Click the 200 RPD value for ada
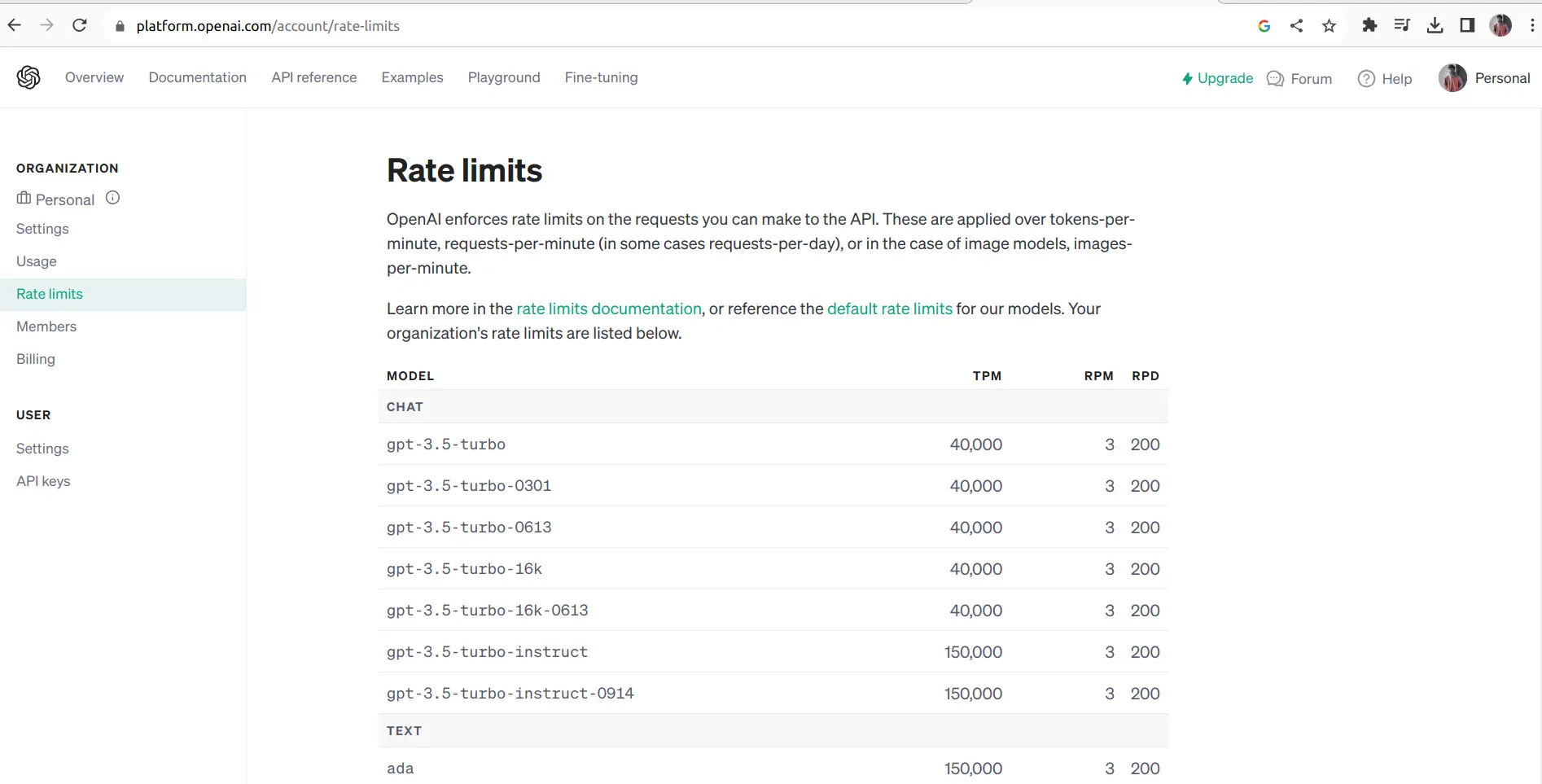 coord(1145,769)
